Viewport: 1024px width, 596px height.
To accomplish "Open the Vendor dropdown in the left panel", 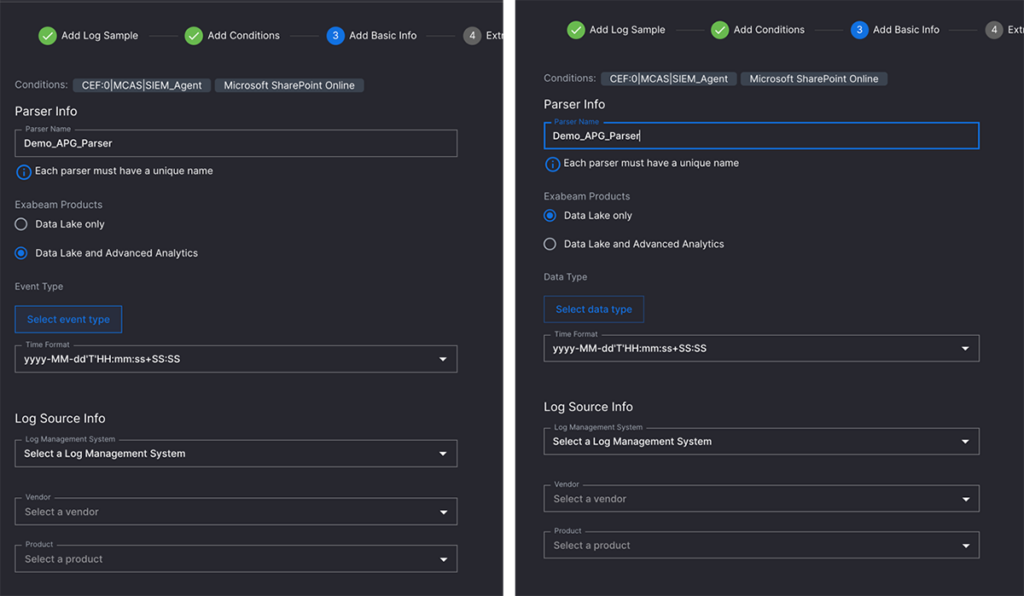I will (x=236, y=512).
